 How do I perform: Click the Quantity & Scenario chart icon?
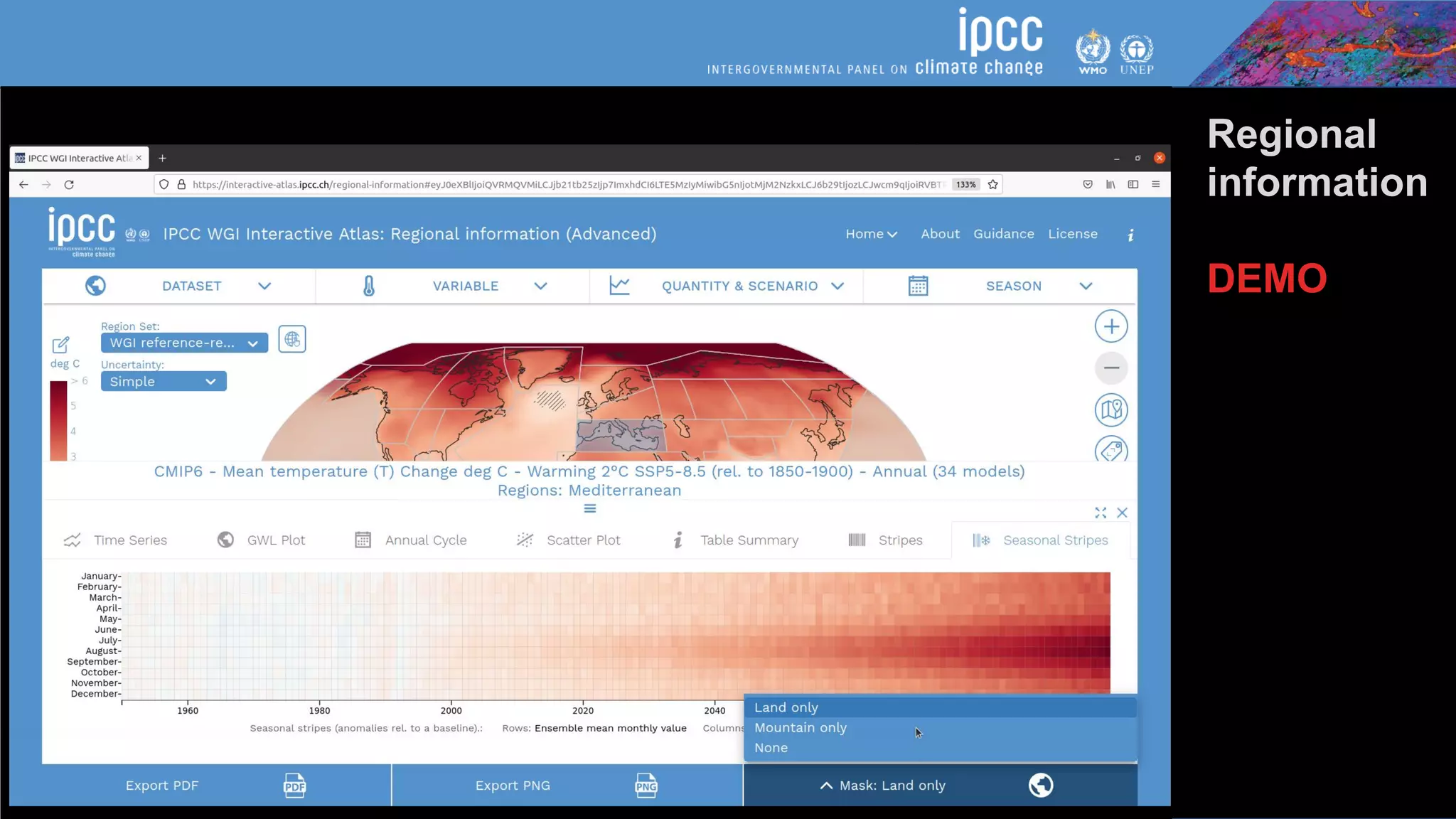point(619,286)
